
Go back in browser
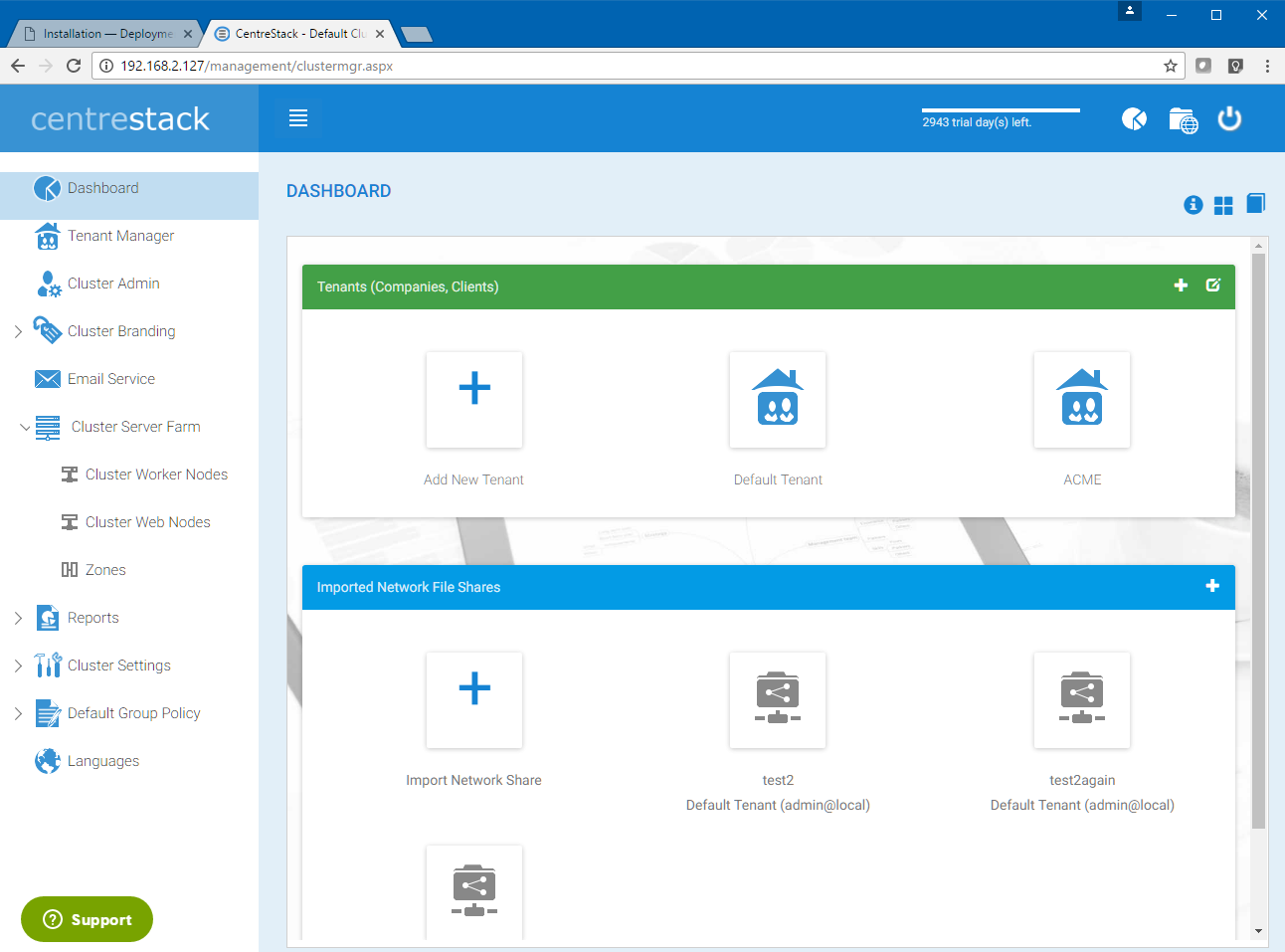click(x=18, y=66)
